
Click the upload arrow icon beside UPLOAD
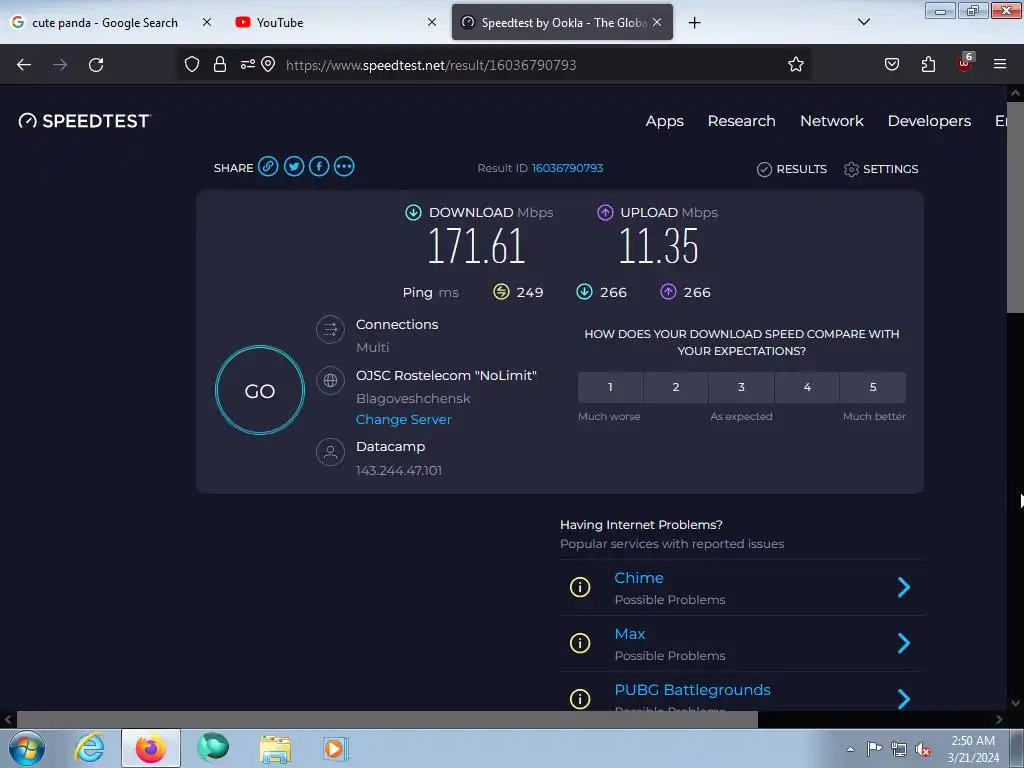(x=605, y=212)
